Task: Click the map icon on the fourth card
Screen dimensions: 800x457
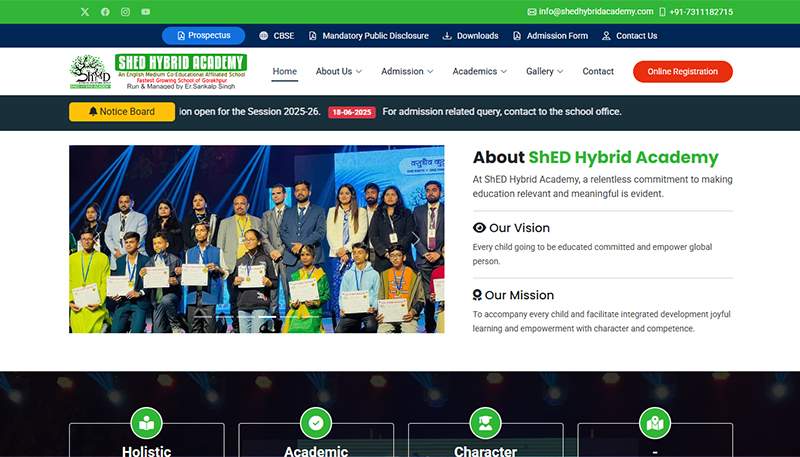Action: pos(655,423)
